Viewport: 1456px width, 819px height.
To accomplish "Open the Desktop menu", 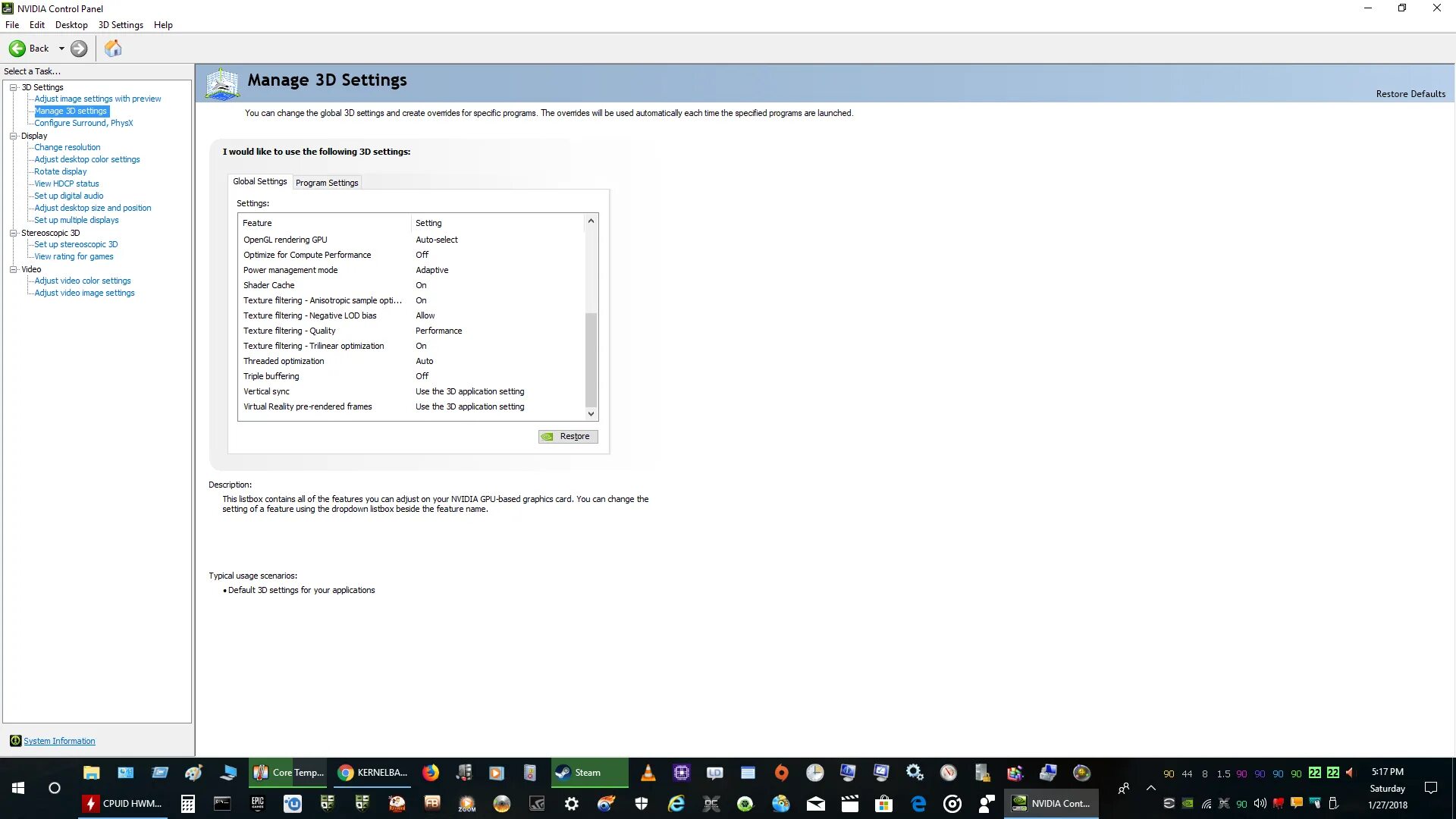I will 71,25.
